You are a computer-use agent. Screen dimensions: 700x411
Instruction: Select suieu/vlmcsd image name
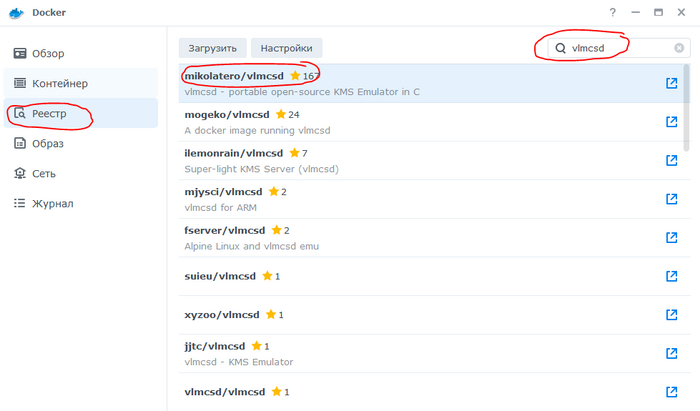(x=220, y=276)
